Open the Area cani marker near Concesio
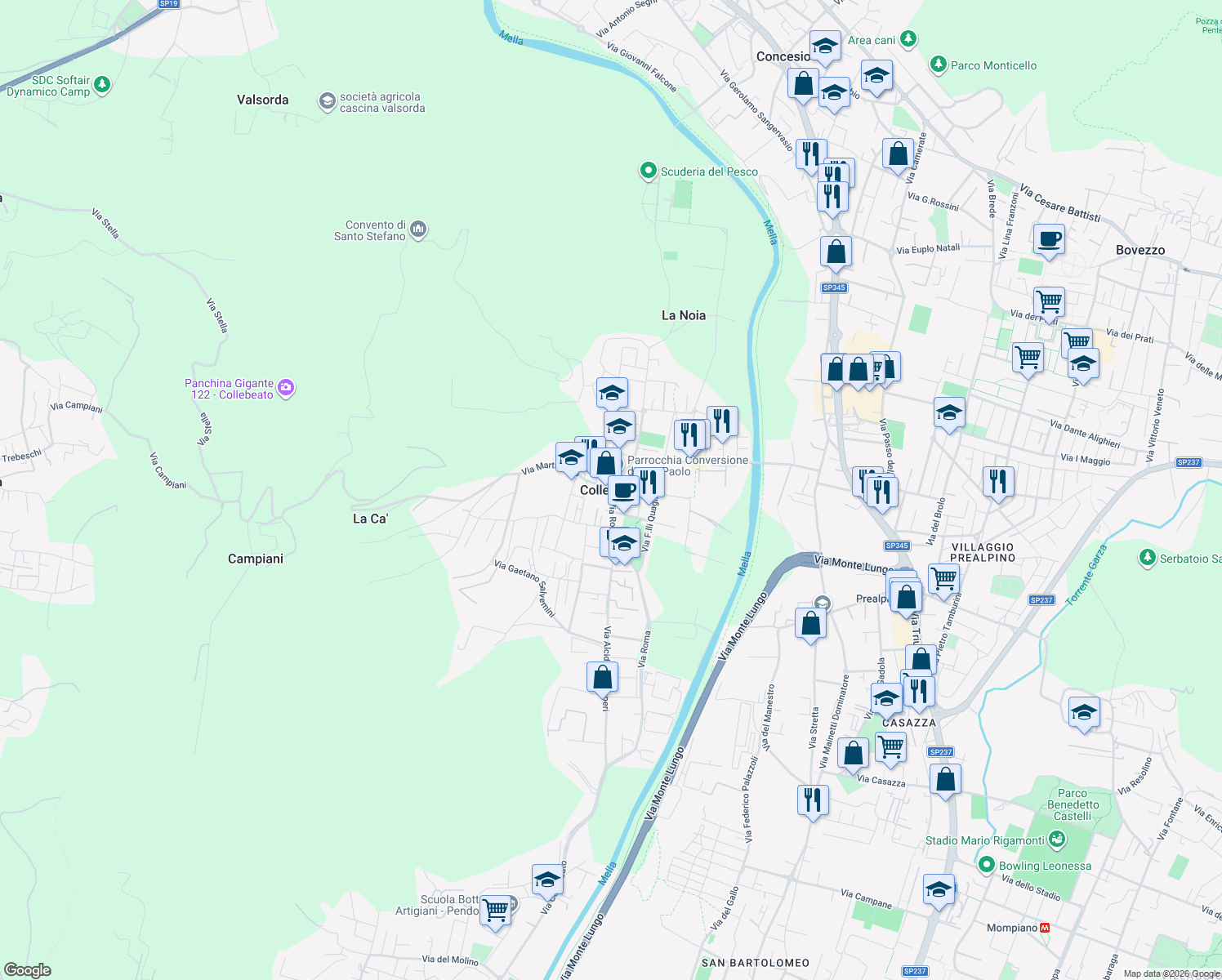The height and width of the screenshot is (980, 1222). [908, 40]
